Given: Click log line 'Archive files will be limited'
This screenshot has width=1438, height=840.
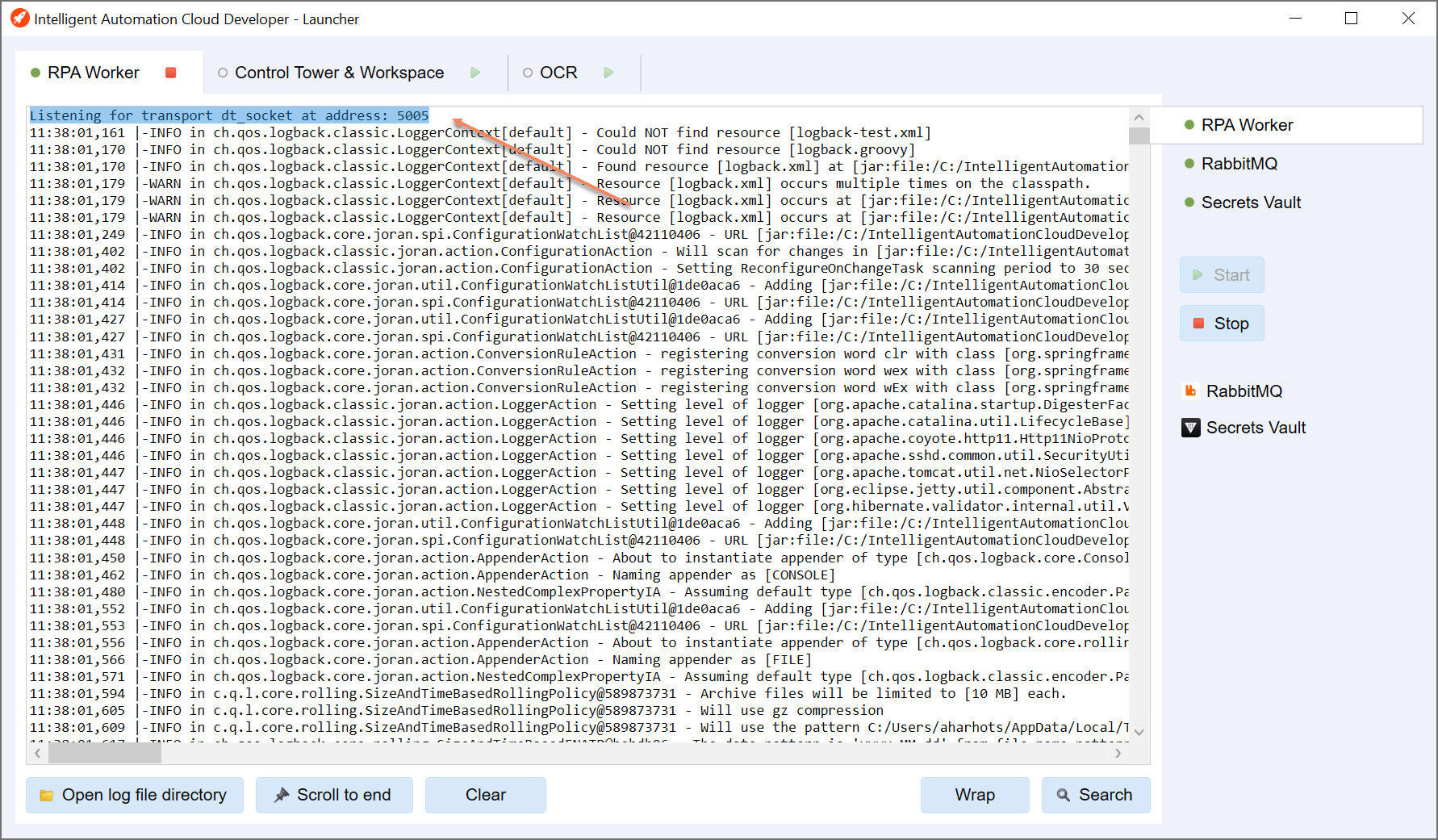Looking at the screenshot, I should click(548, 693).
